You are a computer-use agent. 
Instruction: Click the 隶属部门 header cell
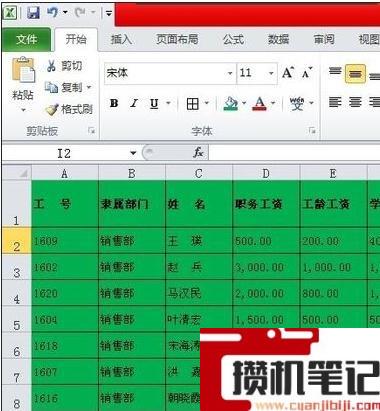pos(132,204)
